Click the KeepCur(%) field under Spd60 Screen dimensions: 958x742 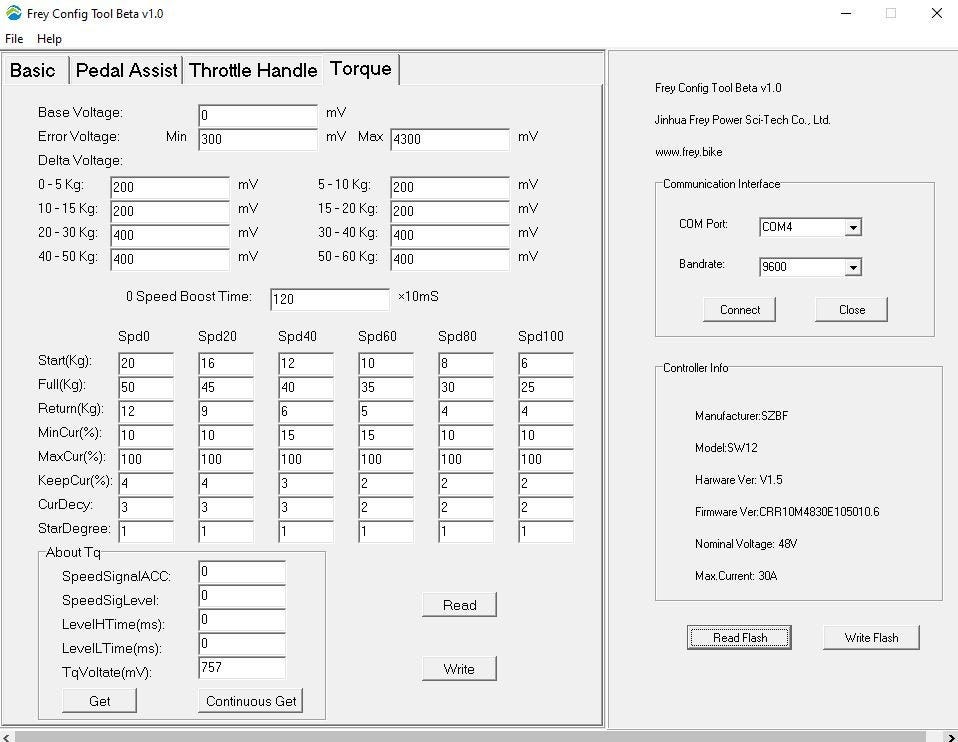pyautogui.click(x=386, y=483)
